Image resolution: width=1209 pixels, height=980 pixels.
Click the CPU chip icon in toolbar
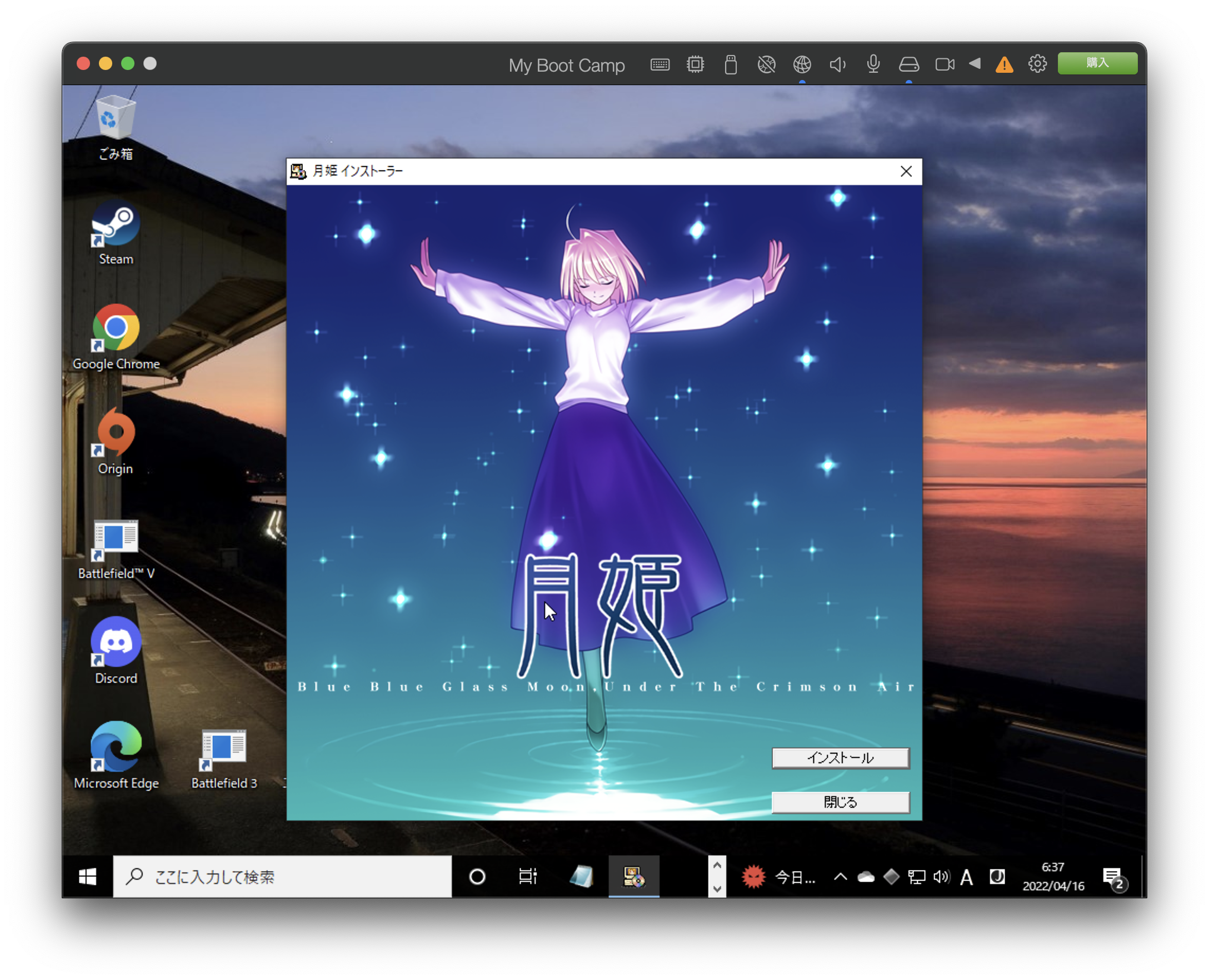695,64
